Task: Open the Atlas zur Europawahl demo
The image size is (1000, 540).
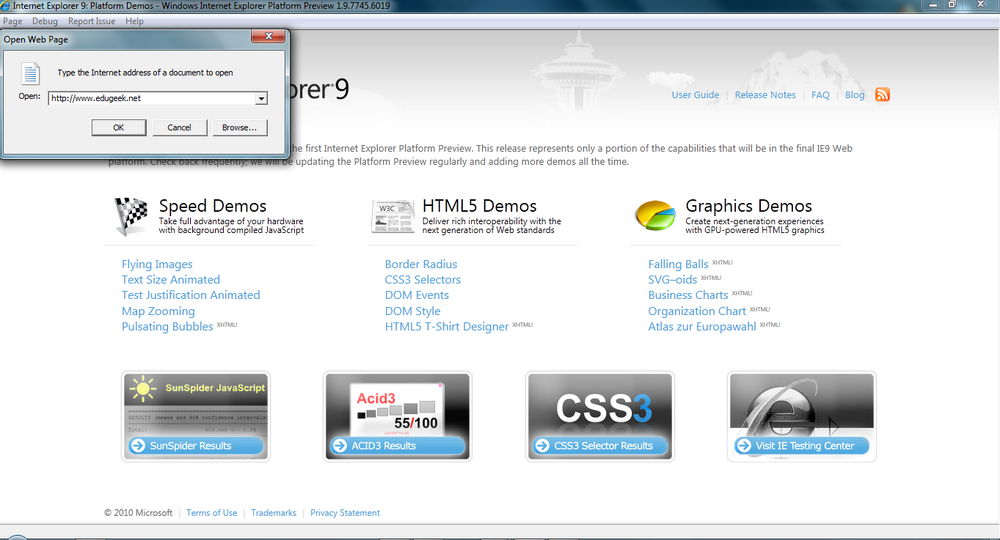Action: point(702,326)
